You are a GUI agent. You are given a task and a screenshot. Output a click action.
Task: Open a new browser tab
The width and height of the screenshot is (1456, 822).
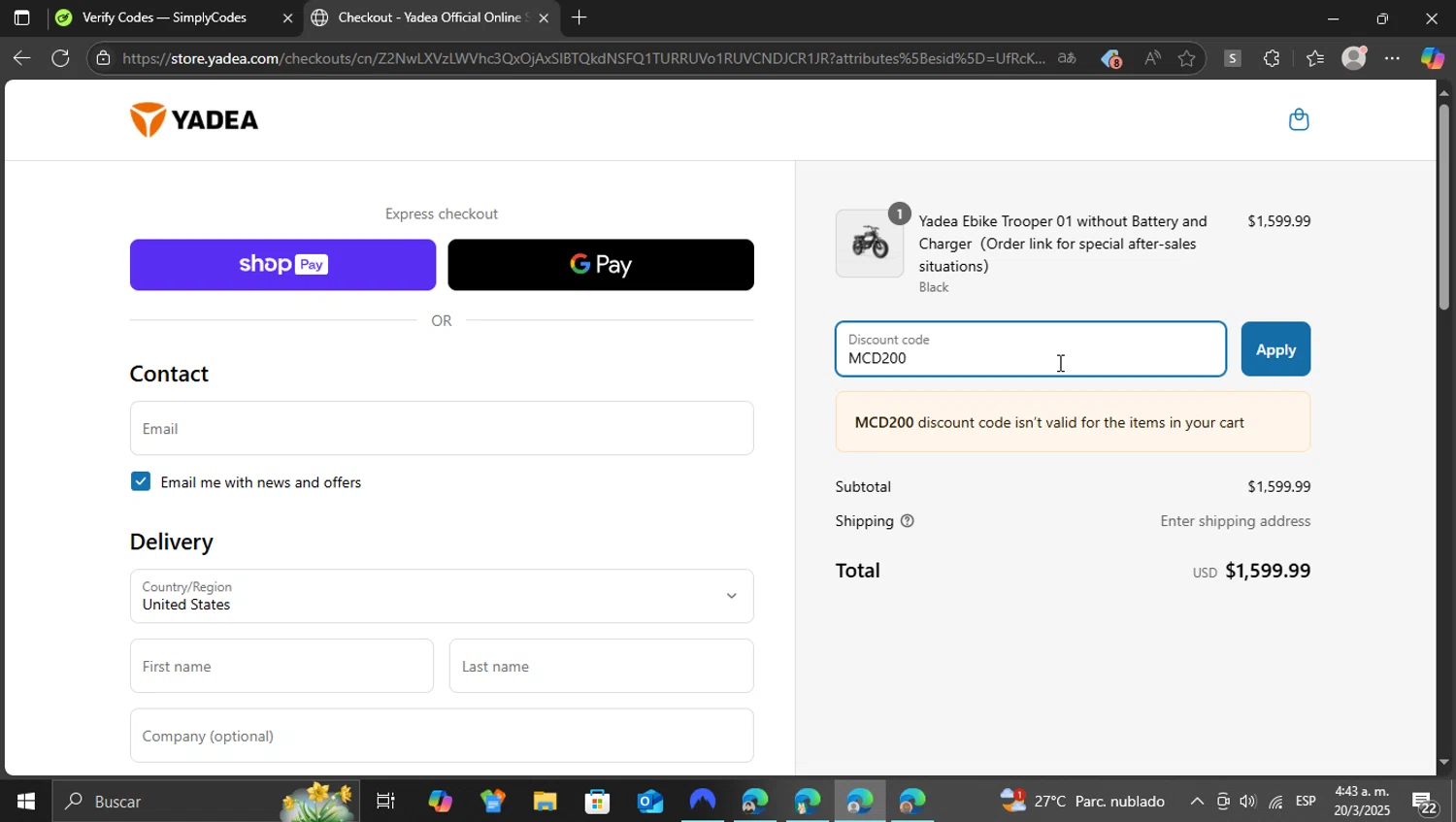tap(579, 17)
